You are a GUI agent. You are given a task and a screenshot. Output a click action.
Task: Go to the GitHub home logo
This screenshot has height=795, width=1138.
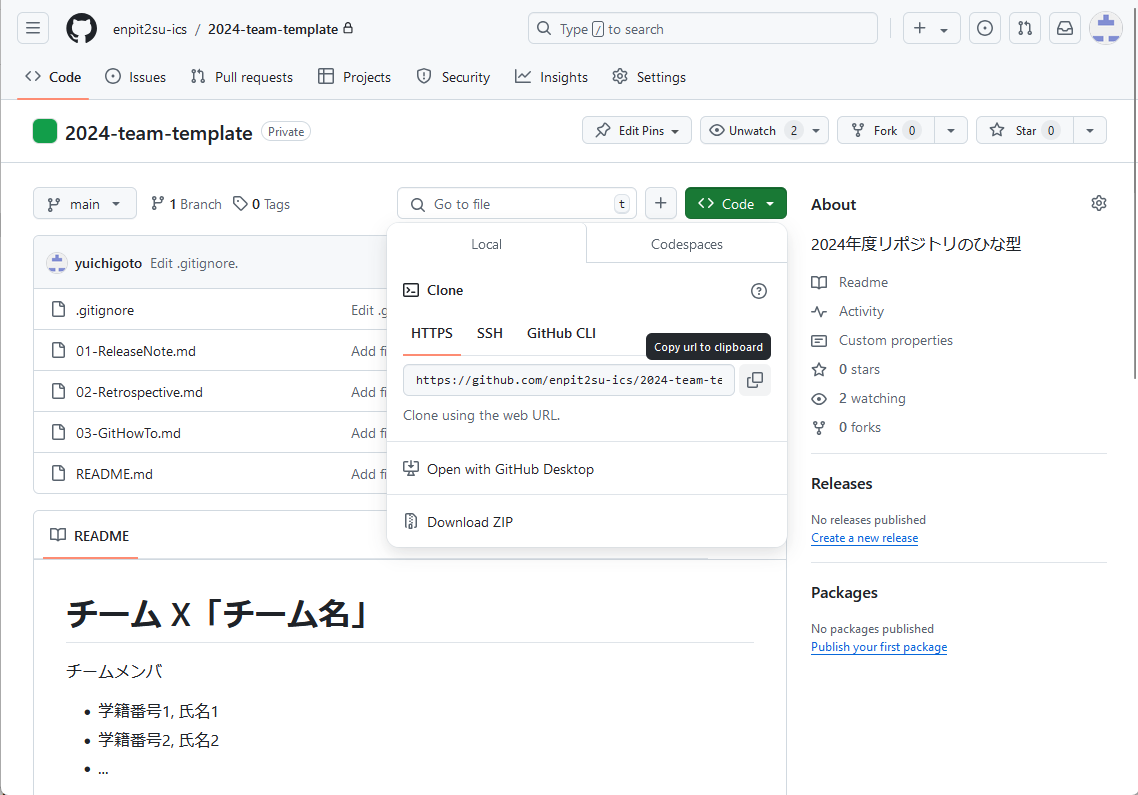[81, 28]
